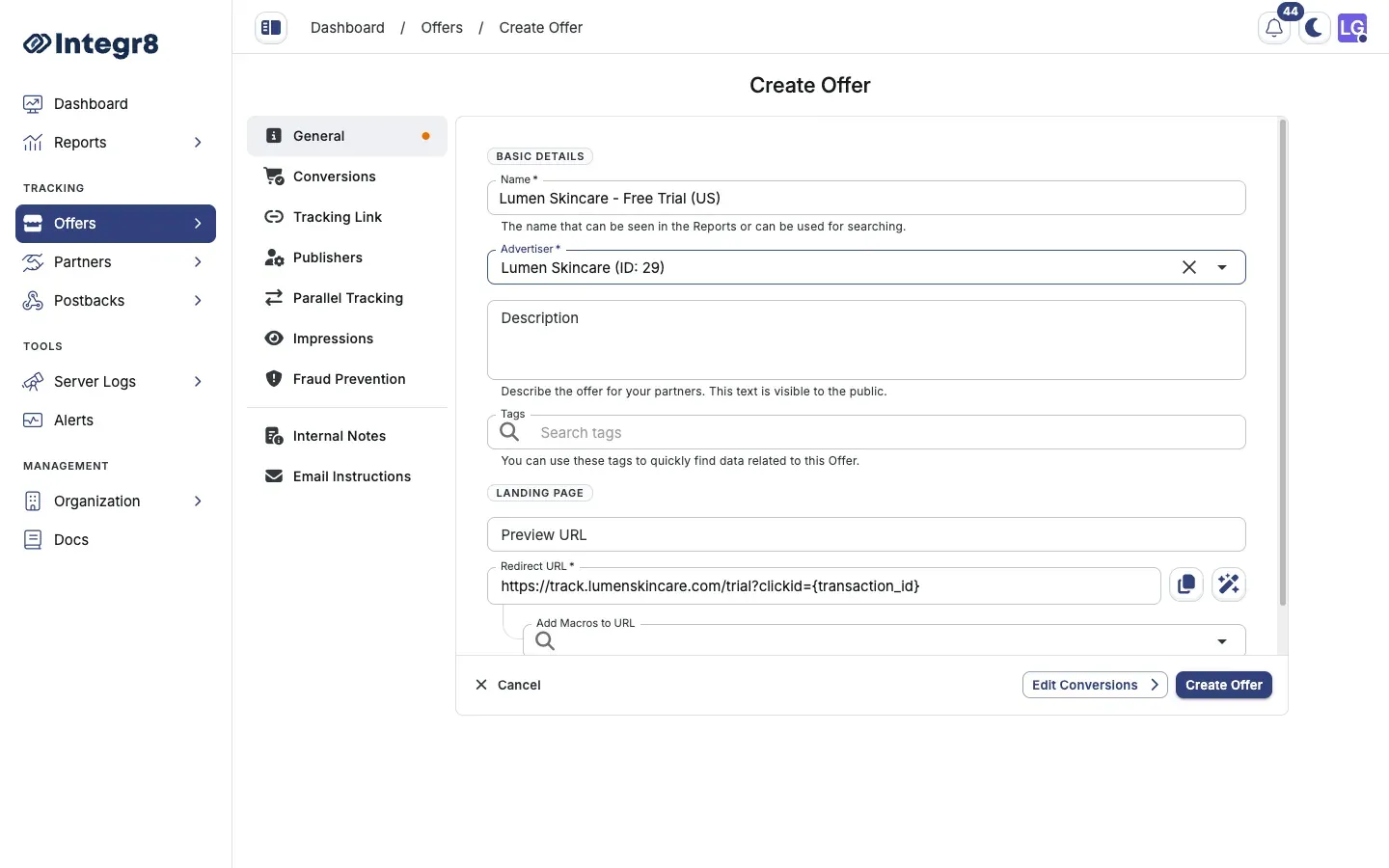Switch to the Publishers tab
Image resolution: width=1389 pixels, height=868 pixels.
pos(347,258)
